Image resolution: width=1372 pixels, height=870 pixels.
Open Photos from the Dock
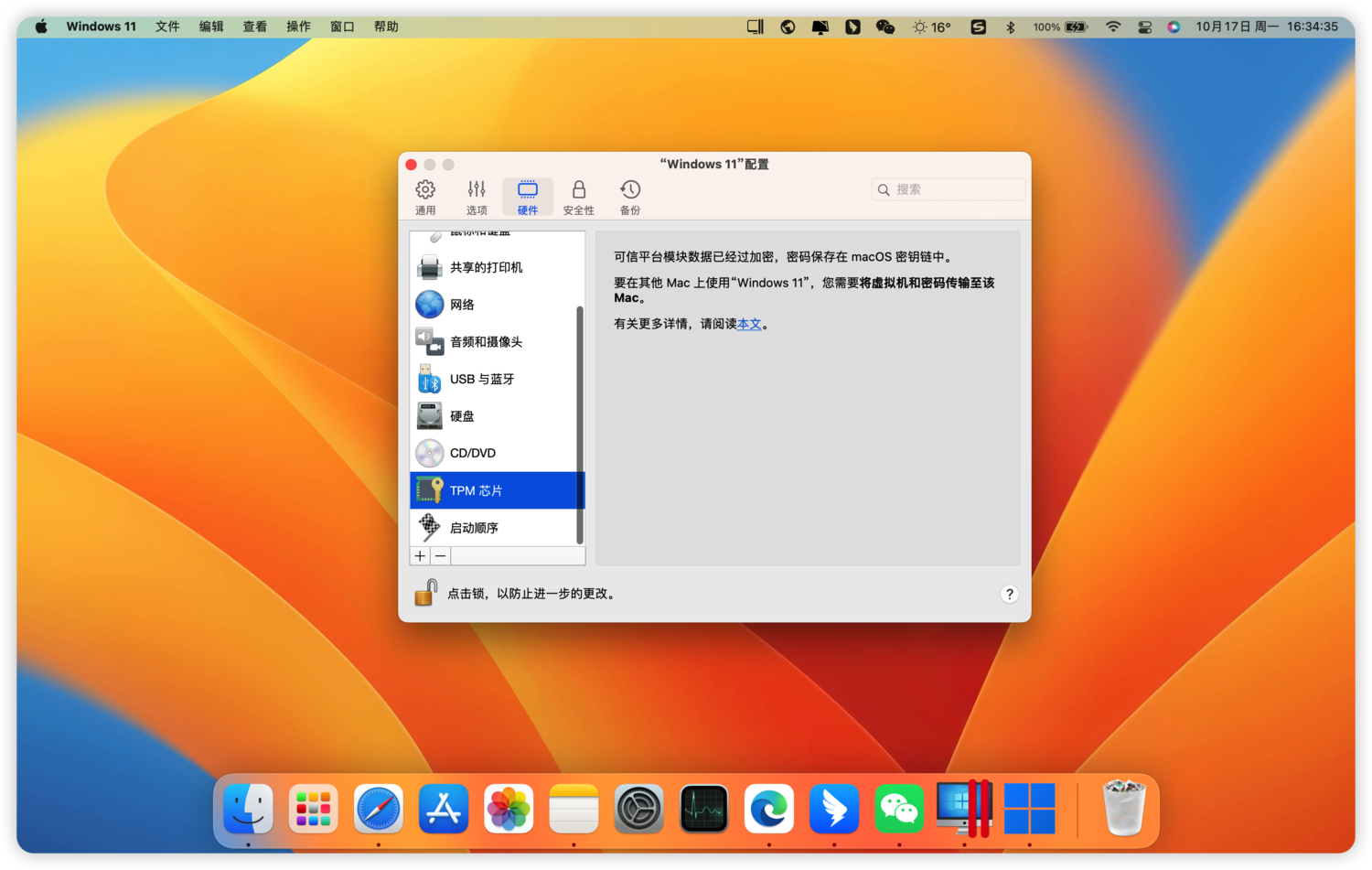[509, 809]
